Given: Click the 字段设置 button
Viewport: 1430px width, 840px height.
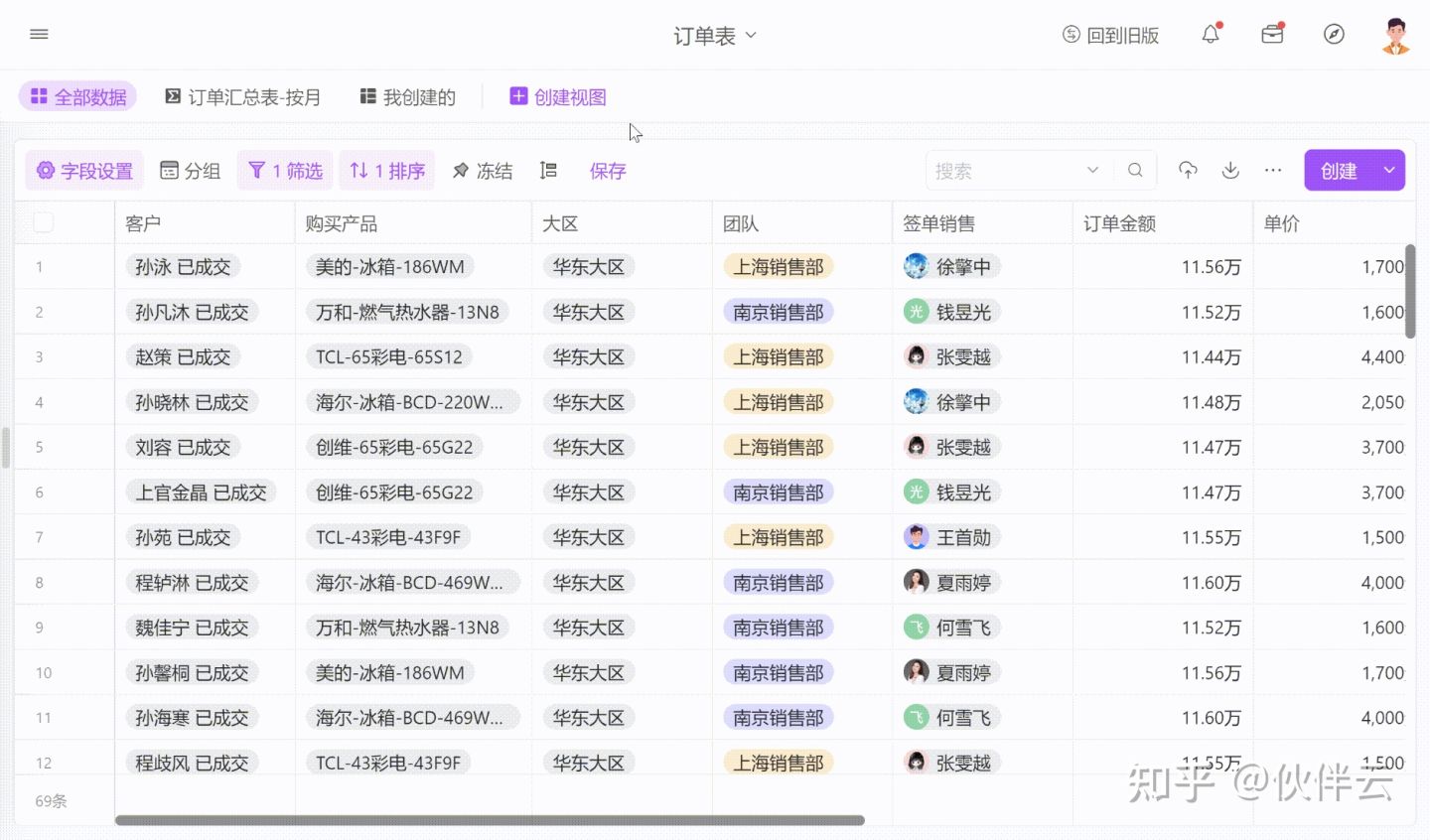Looking at the screenshot, I should [x=85, y=171].
